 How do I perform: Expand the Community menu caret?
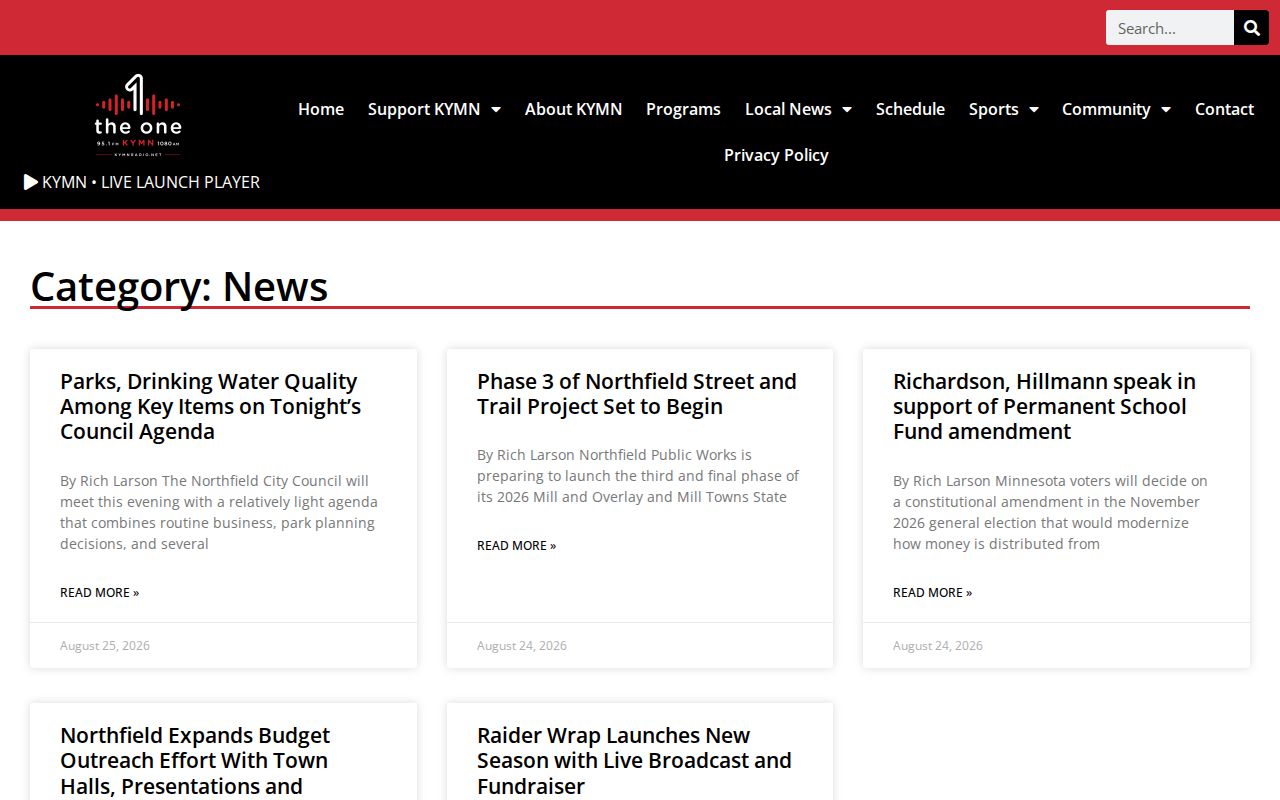click(1165, 109)
